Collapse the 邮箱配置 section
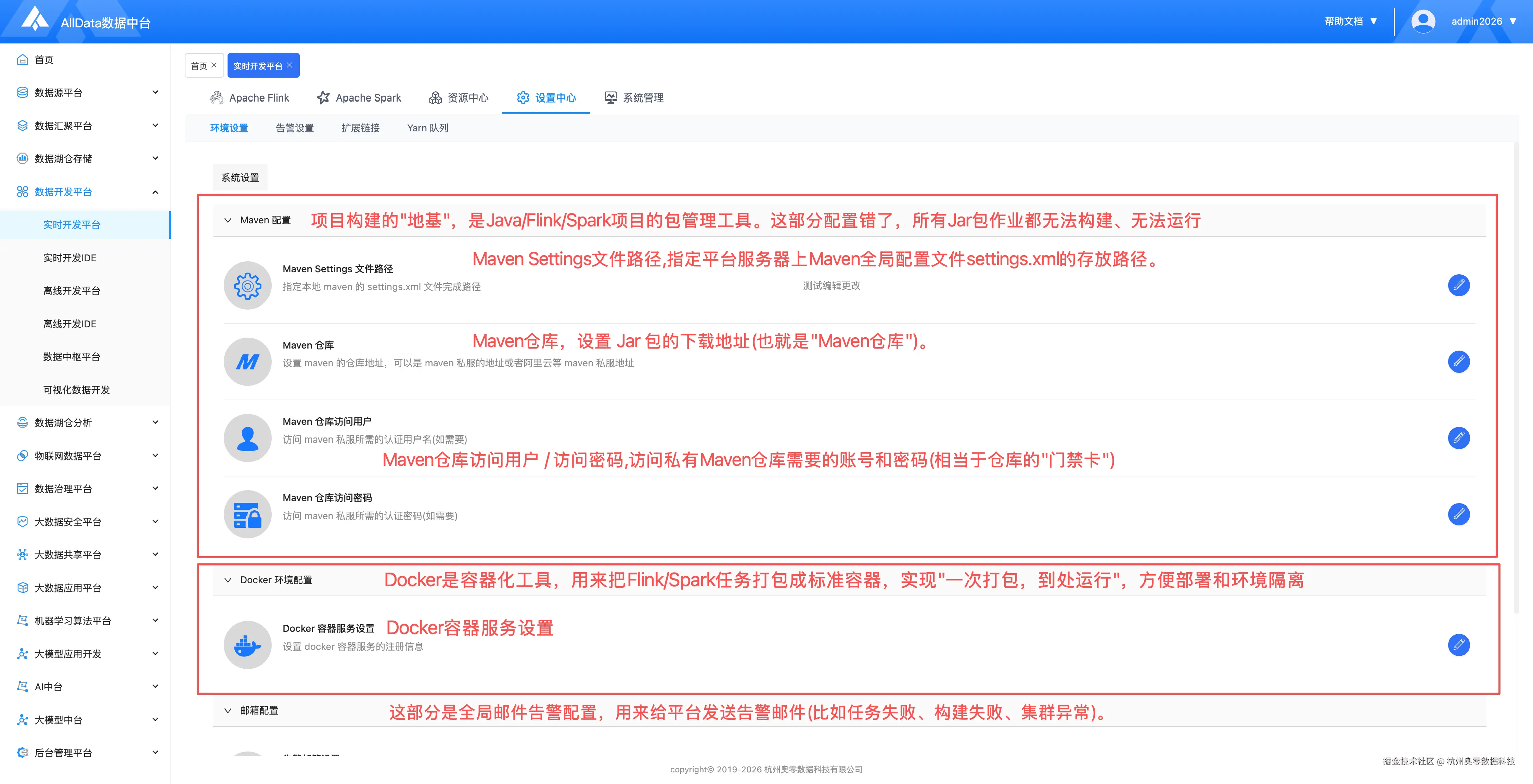1533x784 pixels. pyautogui.click(x=228, y=711)
